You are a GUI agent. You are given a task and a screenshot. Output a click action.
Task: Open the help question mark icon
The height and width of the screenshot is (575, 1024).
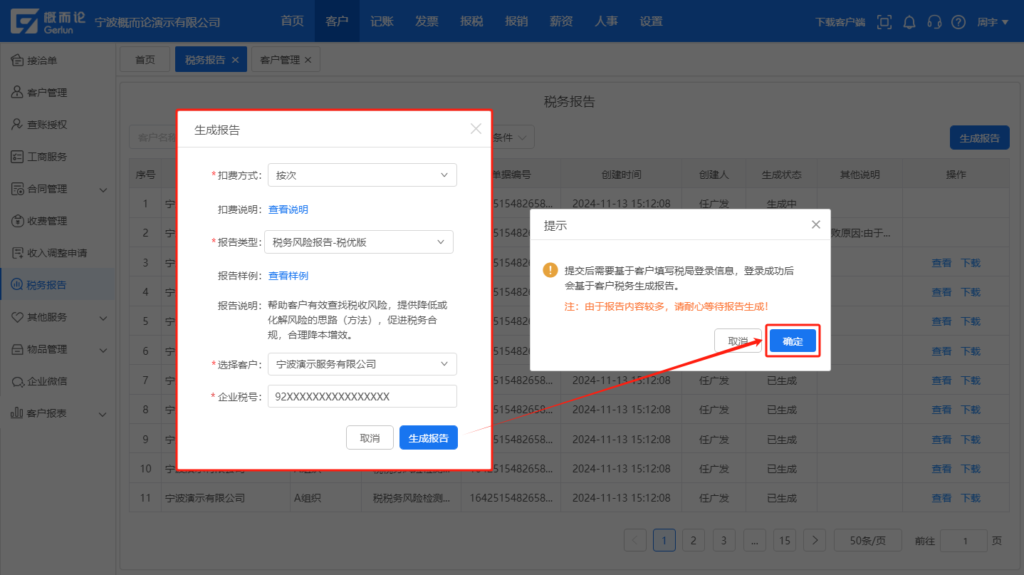coord(958,22)
